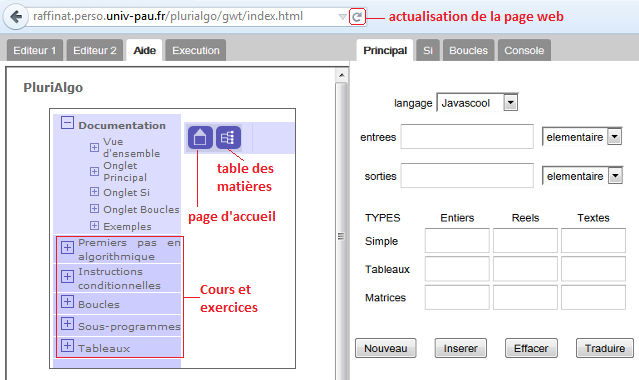This screenshot has height=380, width=639.
Task: Click the Matrices Entiers field
Action: 457,297
